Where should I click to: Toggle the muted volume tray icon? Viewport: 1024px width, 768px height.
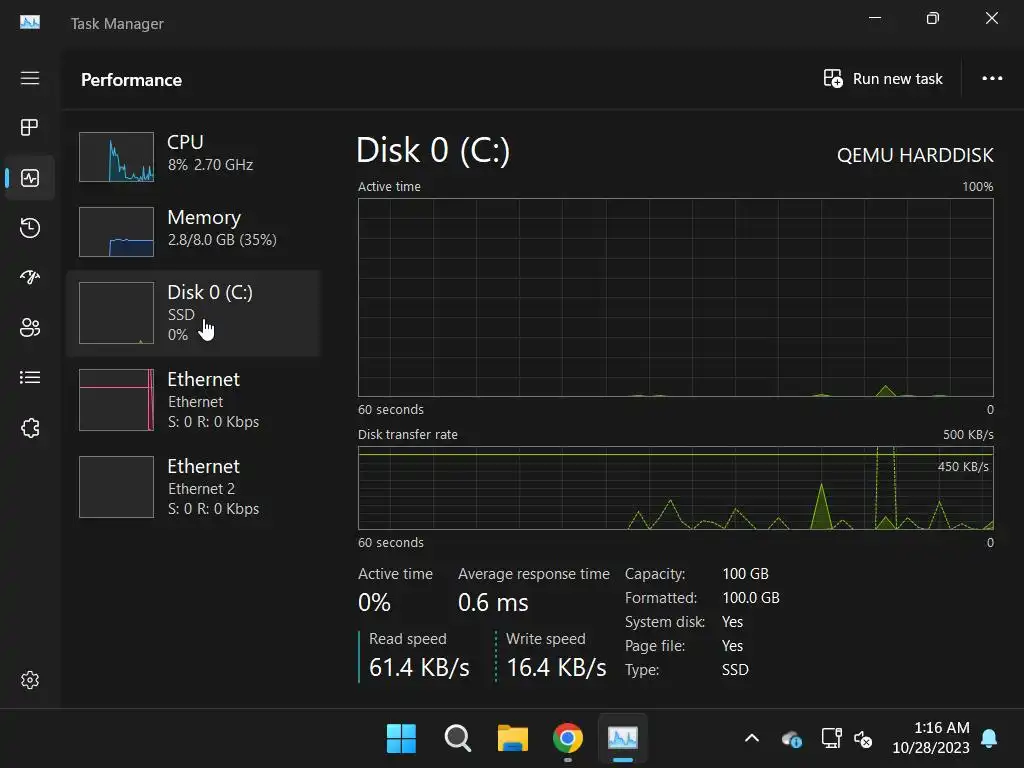[x=863, y=739]
